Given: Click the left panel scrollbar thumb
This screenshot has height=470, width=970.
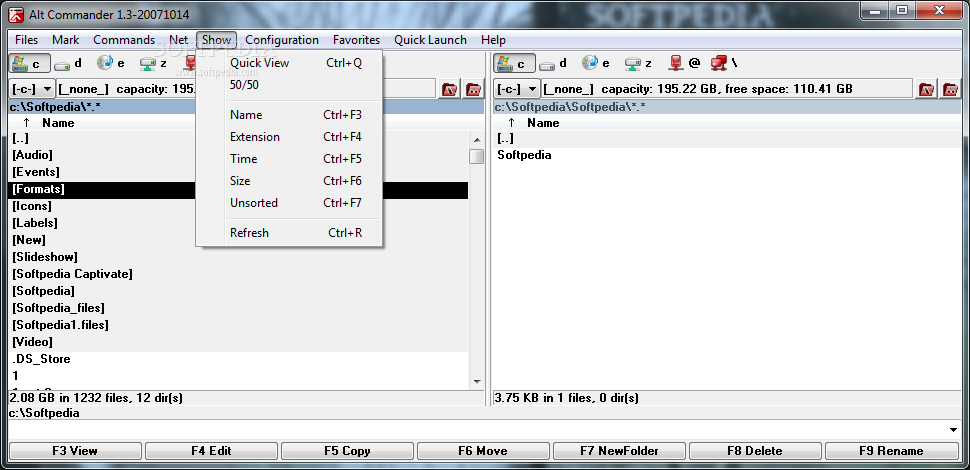Looking at the screenshot, I should pyautogui.click(x=476, y=156).
